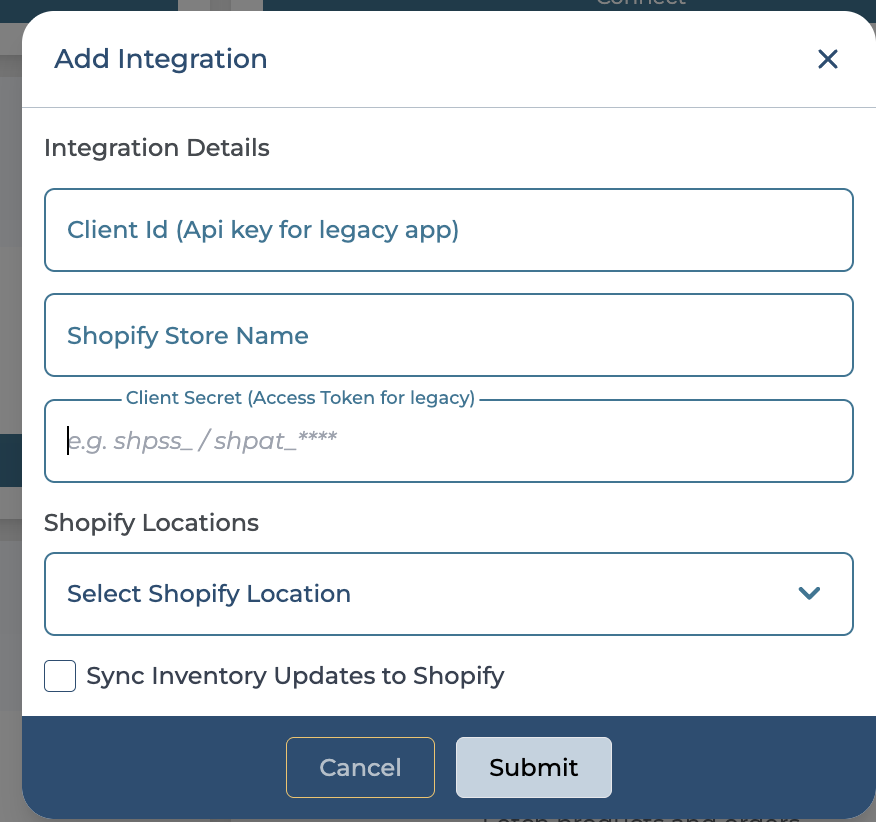Click the partially hidden Connect text above
Image resolution: width=876 pixels, height=822 pixels.
click(x=640, y=4)
